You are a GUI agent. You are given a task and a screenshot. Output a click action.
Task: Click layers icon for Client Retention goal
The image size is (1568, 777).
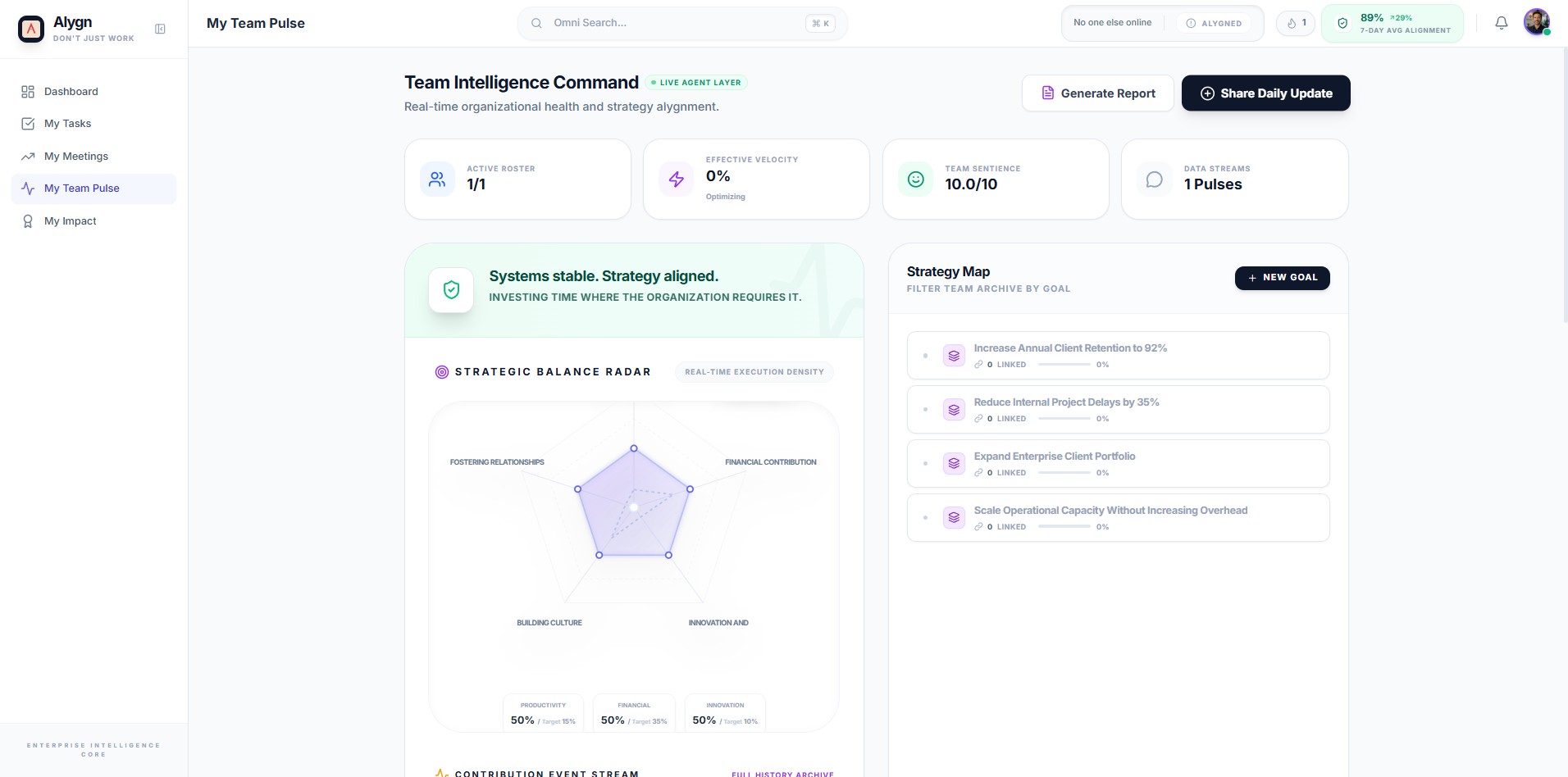click(x=954, y=356)
